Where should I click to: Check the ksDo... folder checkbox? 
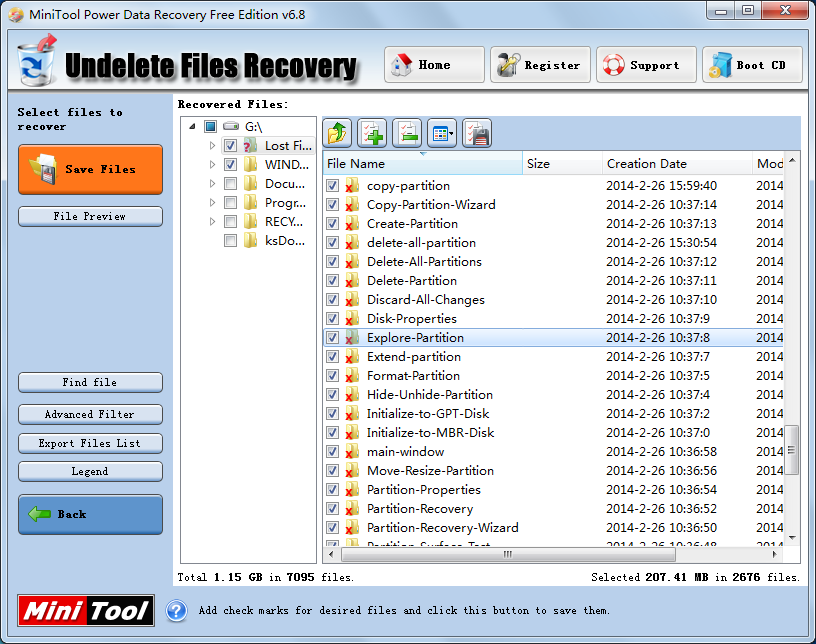231,241
